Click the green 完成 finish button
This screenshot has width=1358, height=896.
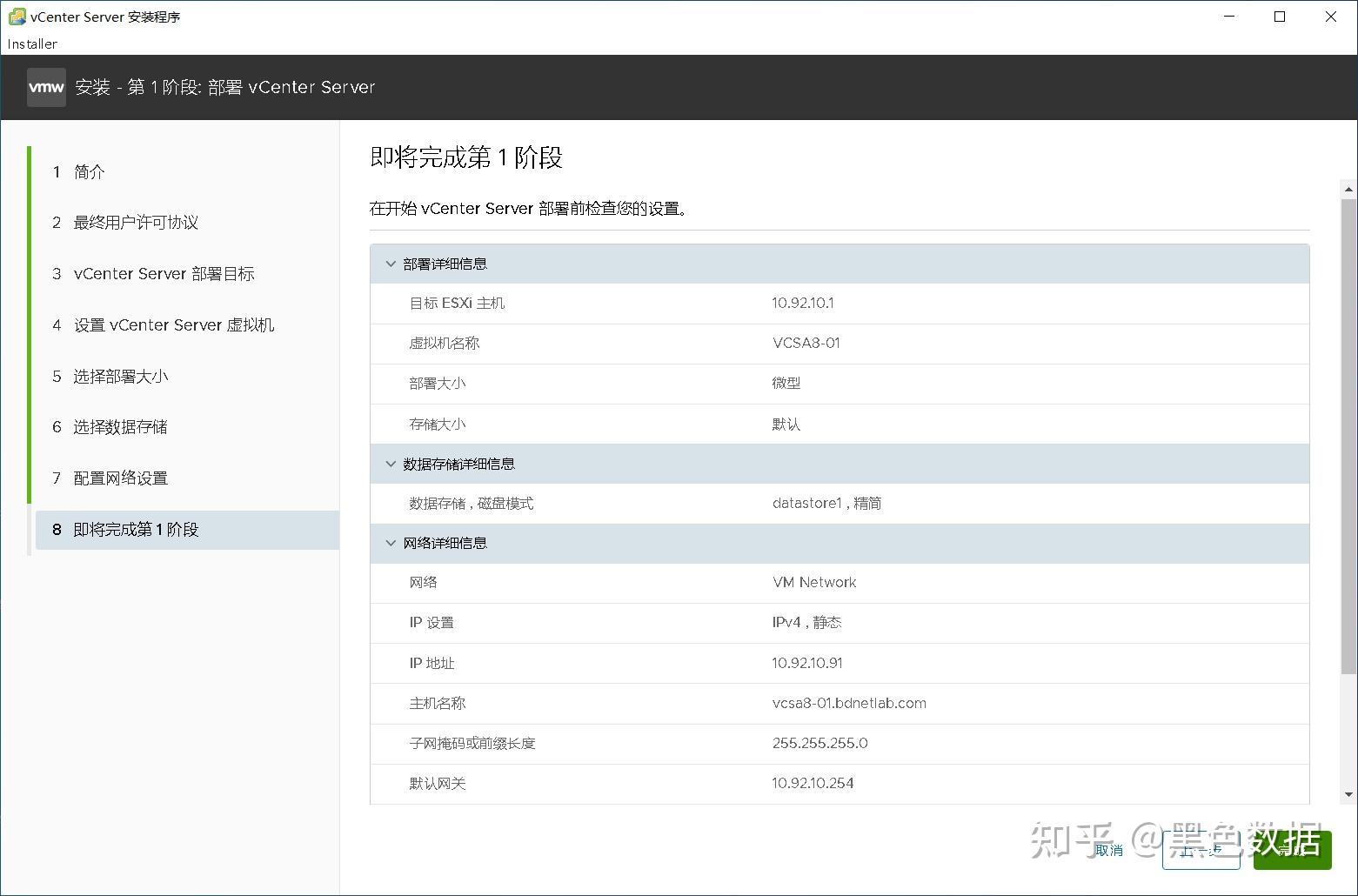point(1293,850)
